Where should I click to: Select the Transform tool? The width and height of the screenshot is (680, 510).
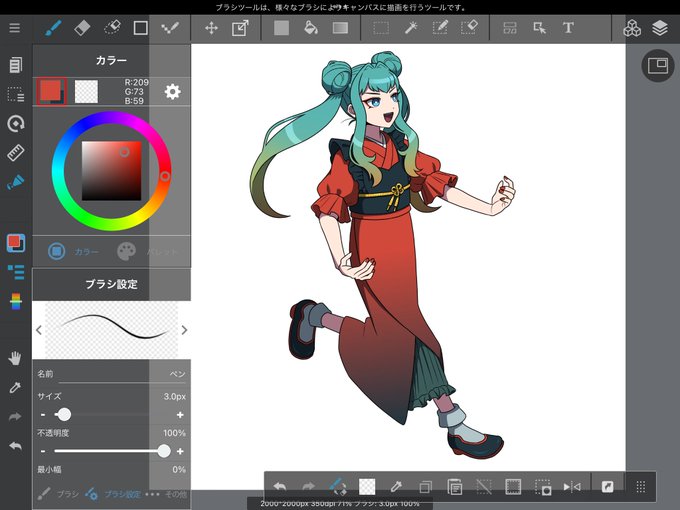(x=240, y=28)
